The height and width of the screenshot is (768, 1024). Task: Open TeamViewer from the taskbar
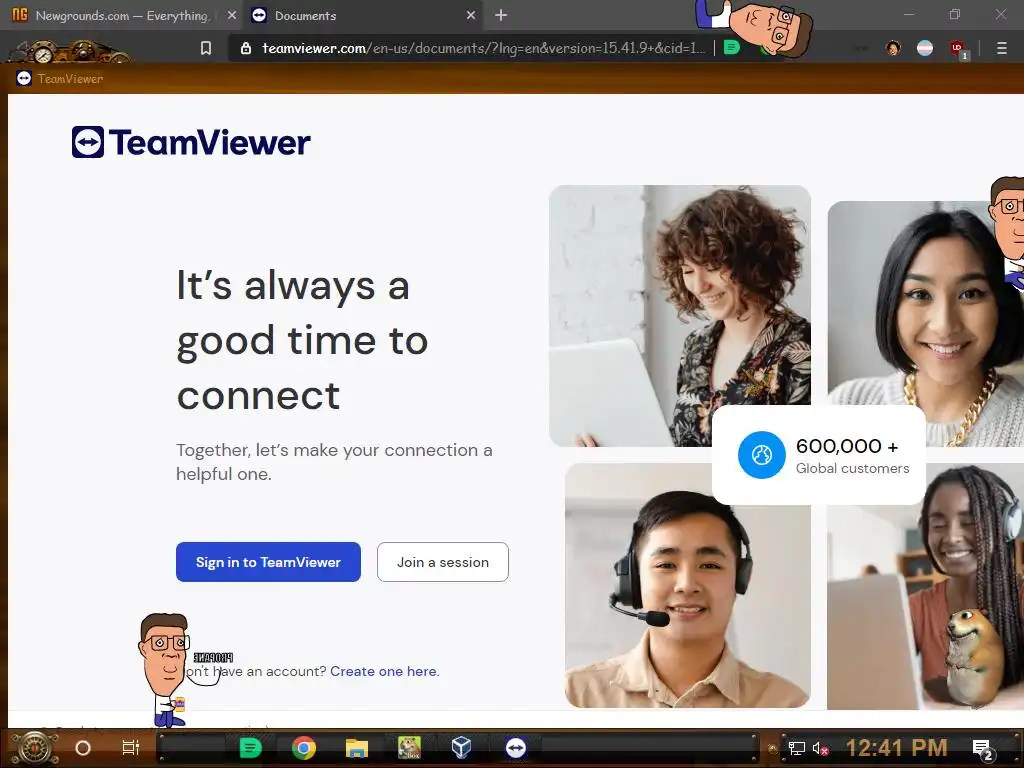[x=516, y=748]
